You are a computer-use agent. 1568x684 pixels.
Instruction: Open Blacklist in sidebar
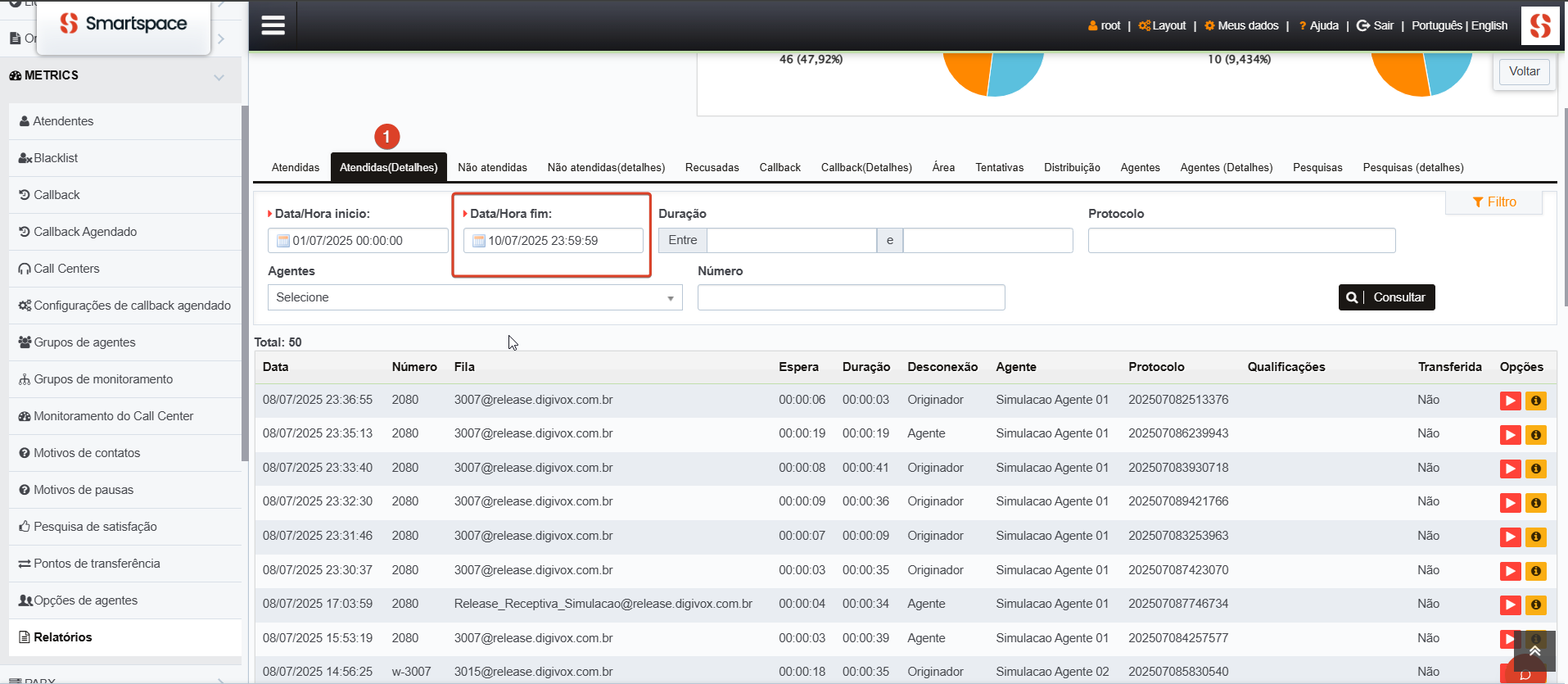[125, 158]
